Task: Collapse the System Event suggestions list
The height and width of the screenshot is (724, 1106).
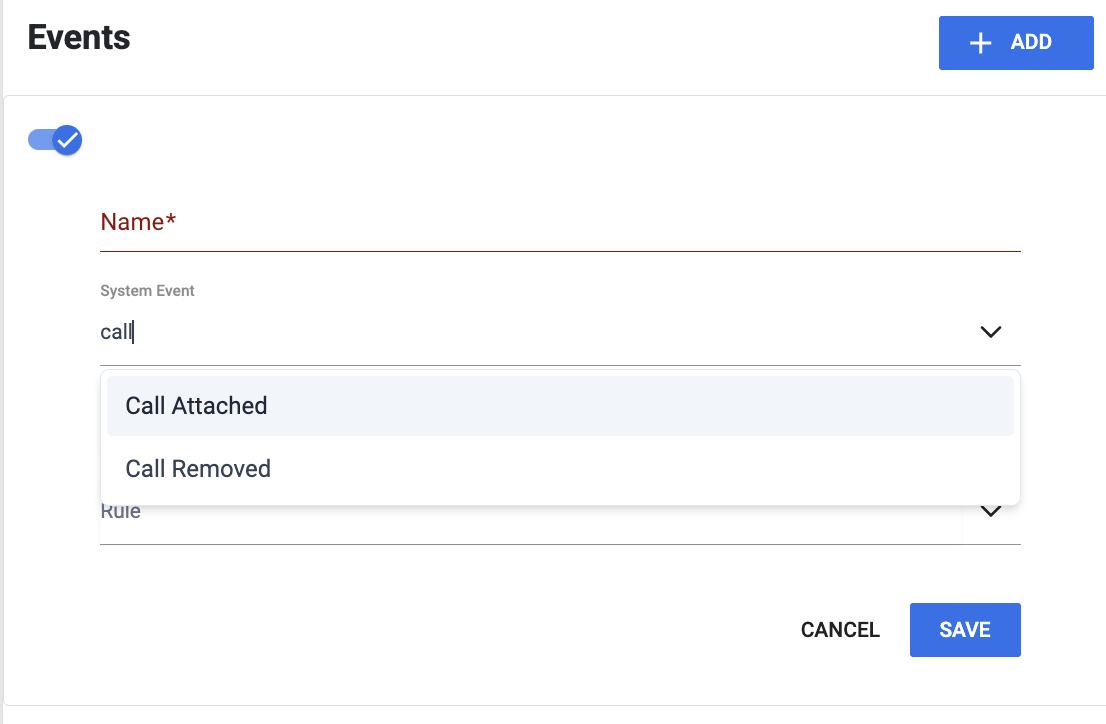Action: point(991,332)
